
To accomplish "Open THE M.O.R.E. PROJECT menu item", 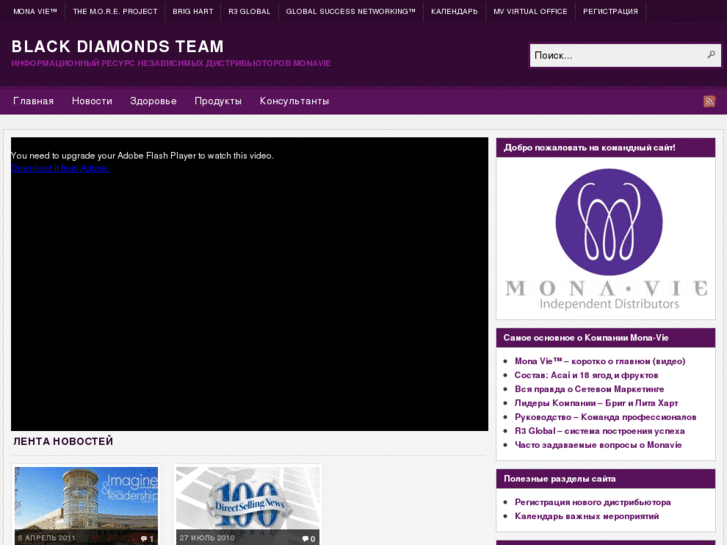I will point(115,11).
